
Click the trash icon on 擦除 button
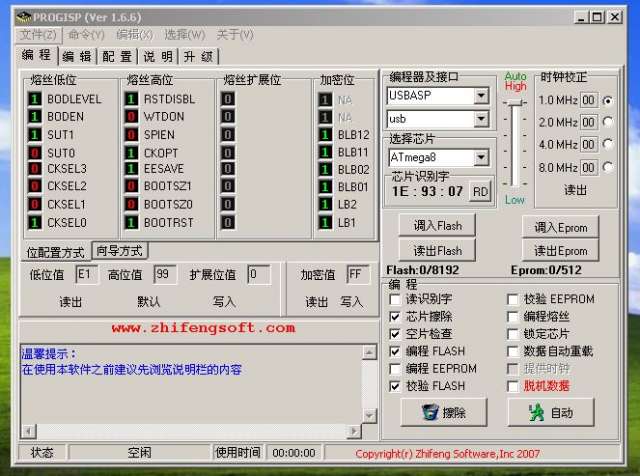(x=430, y=412)
